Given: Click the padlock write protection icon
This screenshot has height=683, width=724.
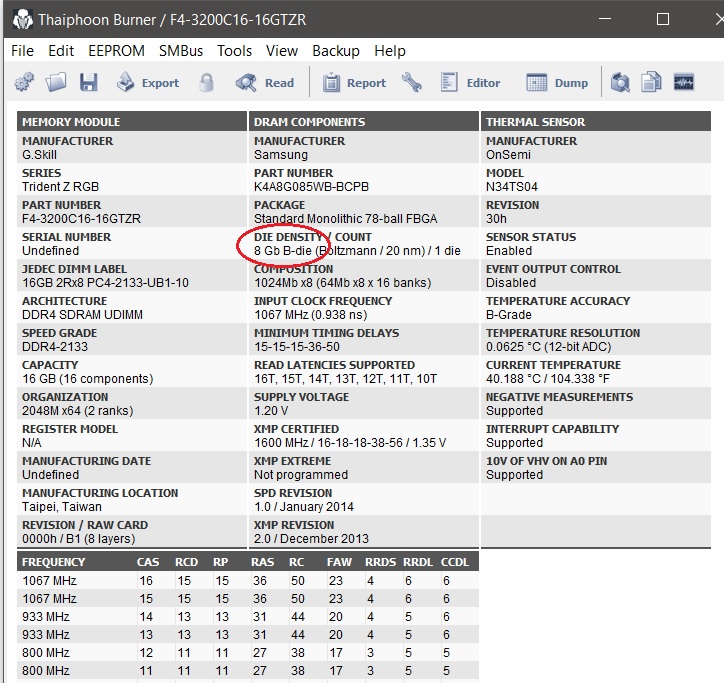Looking at the screenshot, I should pyautogui.click(x=206, y=83).
